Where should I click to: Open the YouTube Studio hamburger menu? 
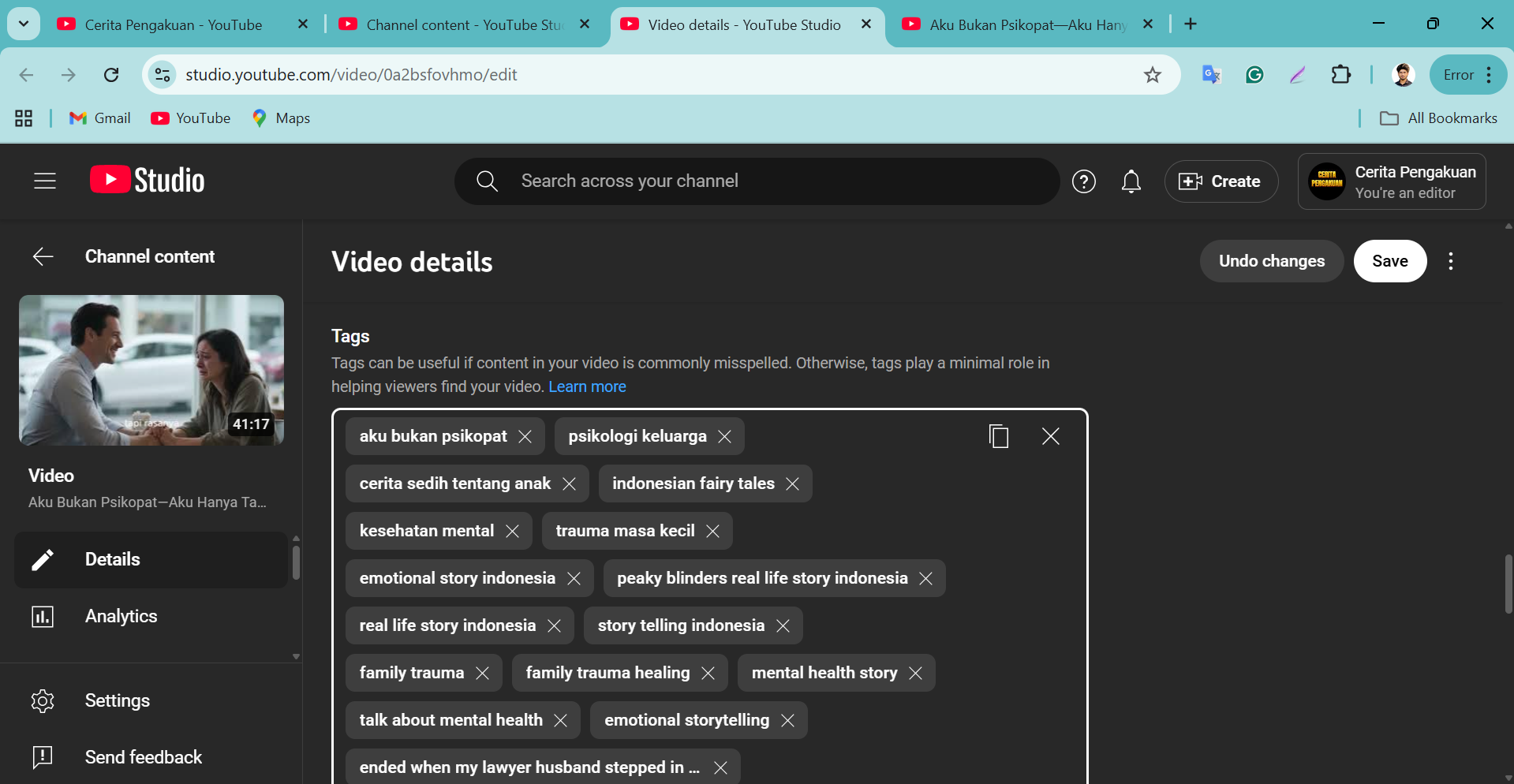tap(44, 181)
